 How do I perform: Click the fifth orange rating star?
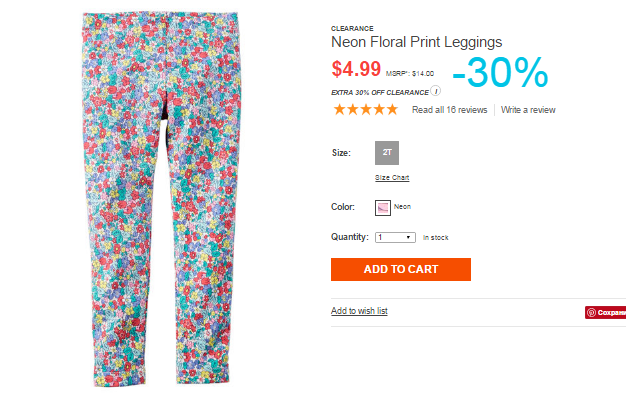coord(392,109)
